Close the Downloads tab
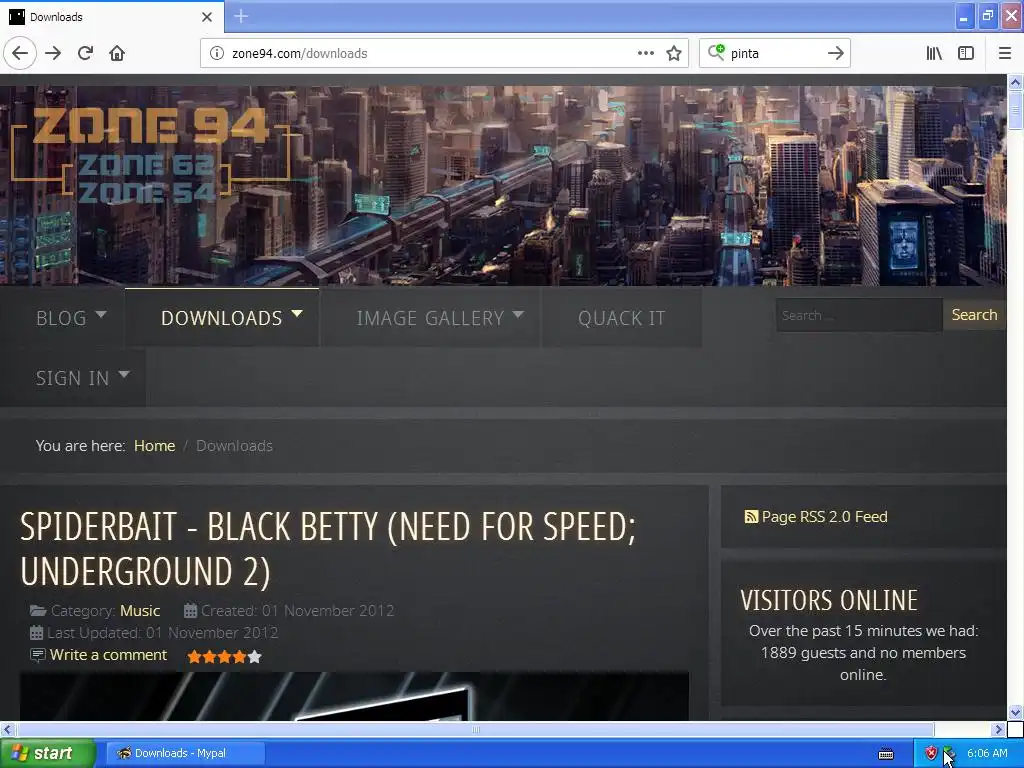Screen dimensions: 1024x768 pyautogui.click(x=207, y=17)
